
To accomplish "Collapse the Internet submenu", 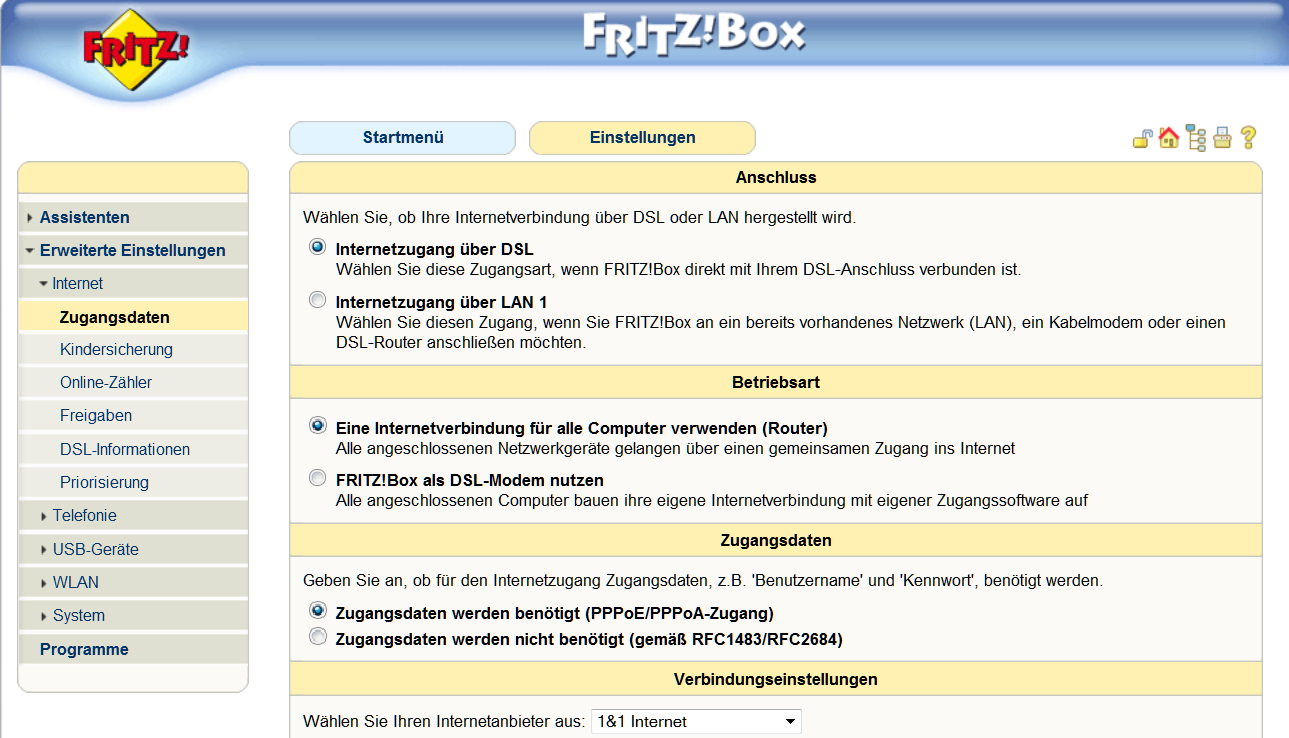I will click(x=43, y=284).
